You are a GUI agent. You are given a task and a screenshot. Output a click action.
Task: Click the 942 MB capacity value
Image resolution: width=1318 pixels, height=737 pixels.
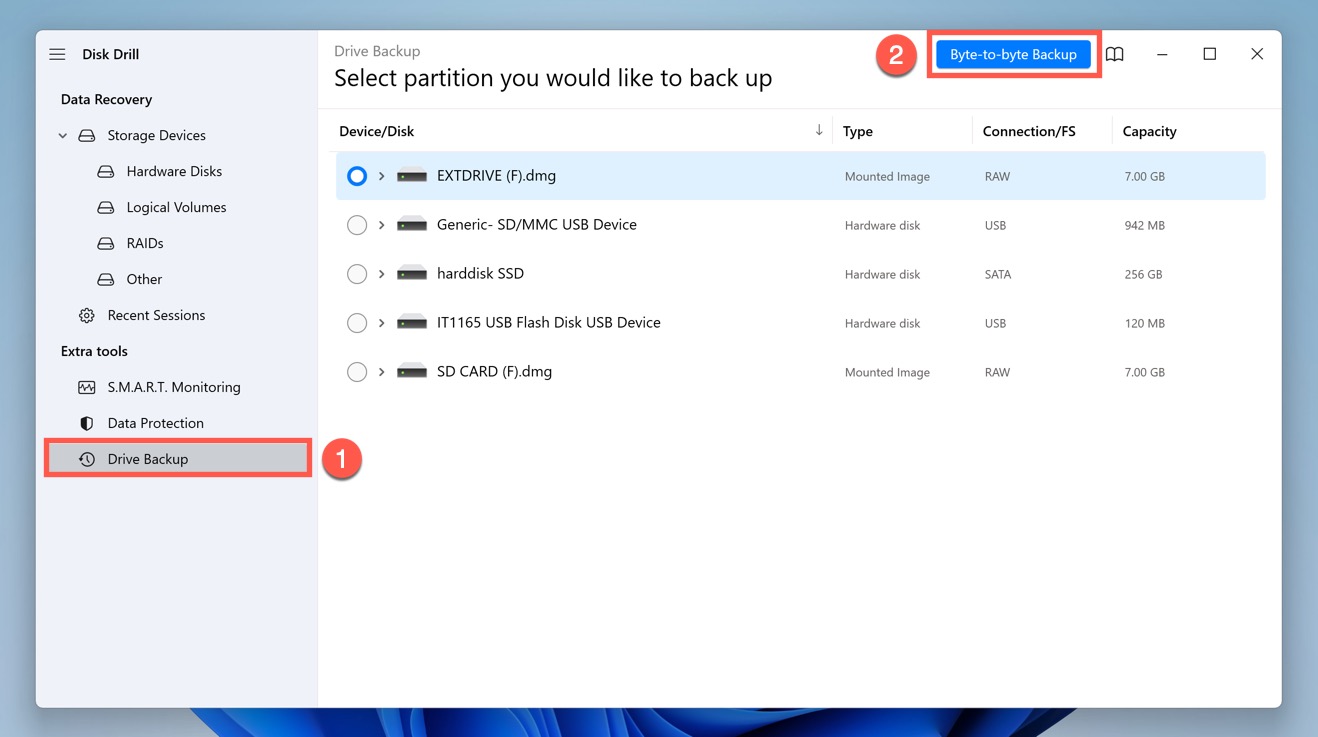pos(1144,225)
